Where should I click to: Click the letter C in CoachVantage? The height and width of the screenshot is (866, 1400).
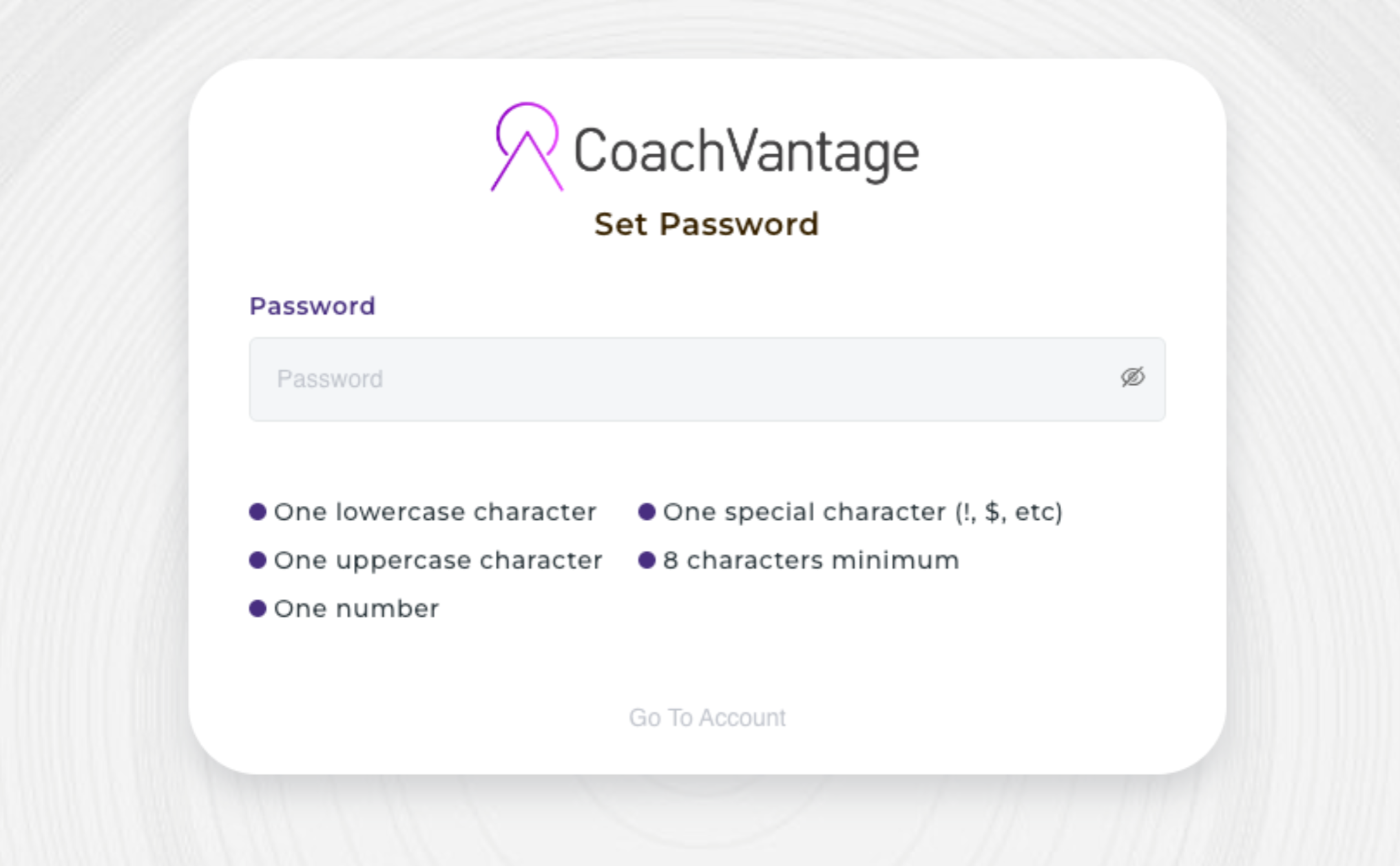pos(591,151)
